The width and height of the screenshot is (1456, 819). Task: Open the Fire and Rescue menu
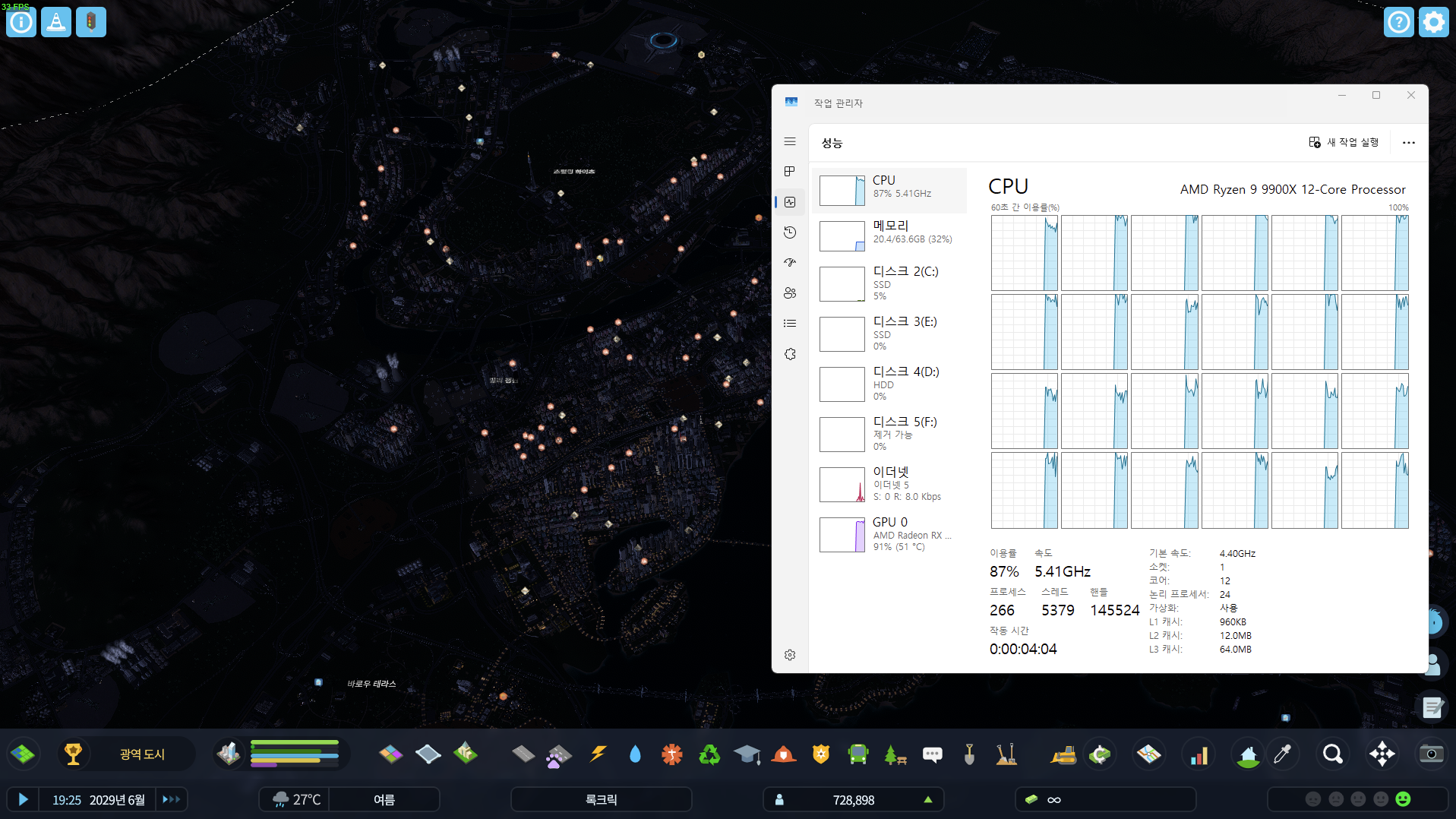(x=784, y=754)
